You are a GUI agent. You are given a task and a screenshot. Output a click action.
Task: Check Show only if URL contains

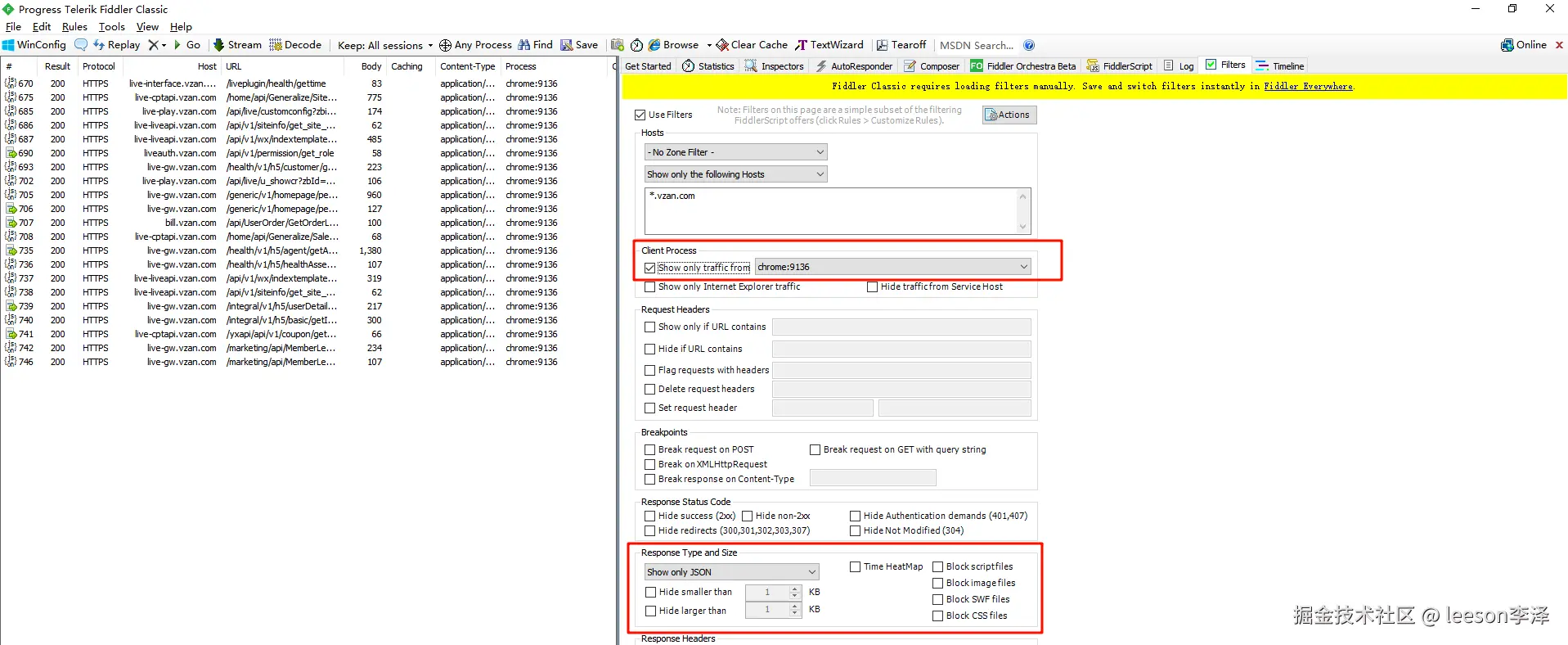click(x=649, y=327)
